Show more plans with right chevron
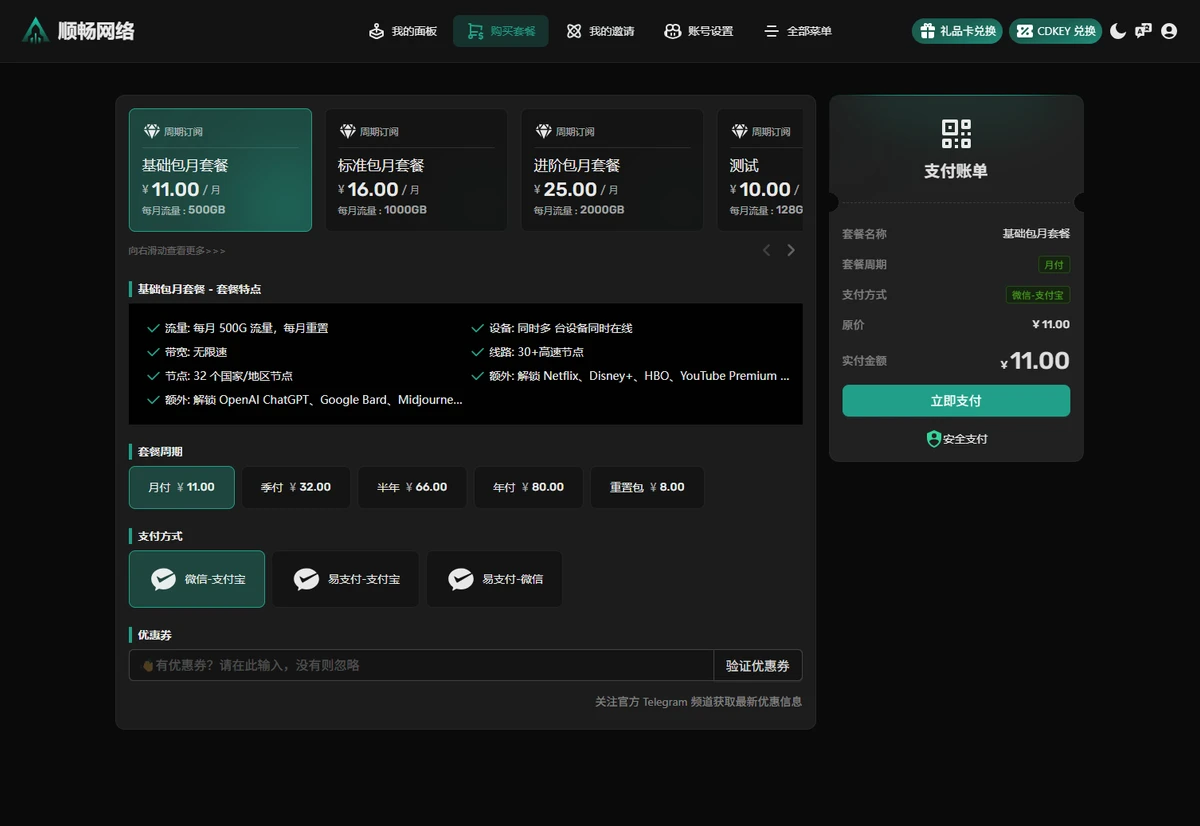Screen dimensions: 1200x826 [x=791, y=250]
